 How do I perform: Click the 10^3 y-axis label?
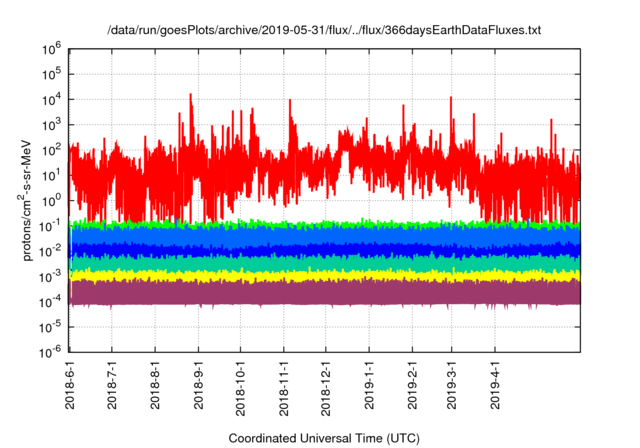51,125
